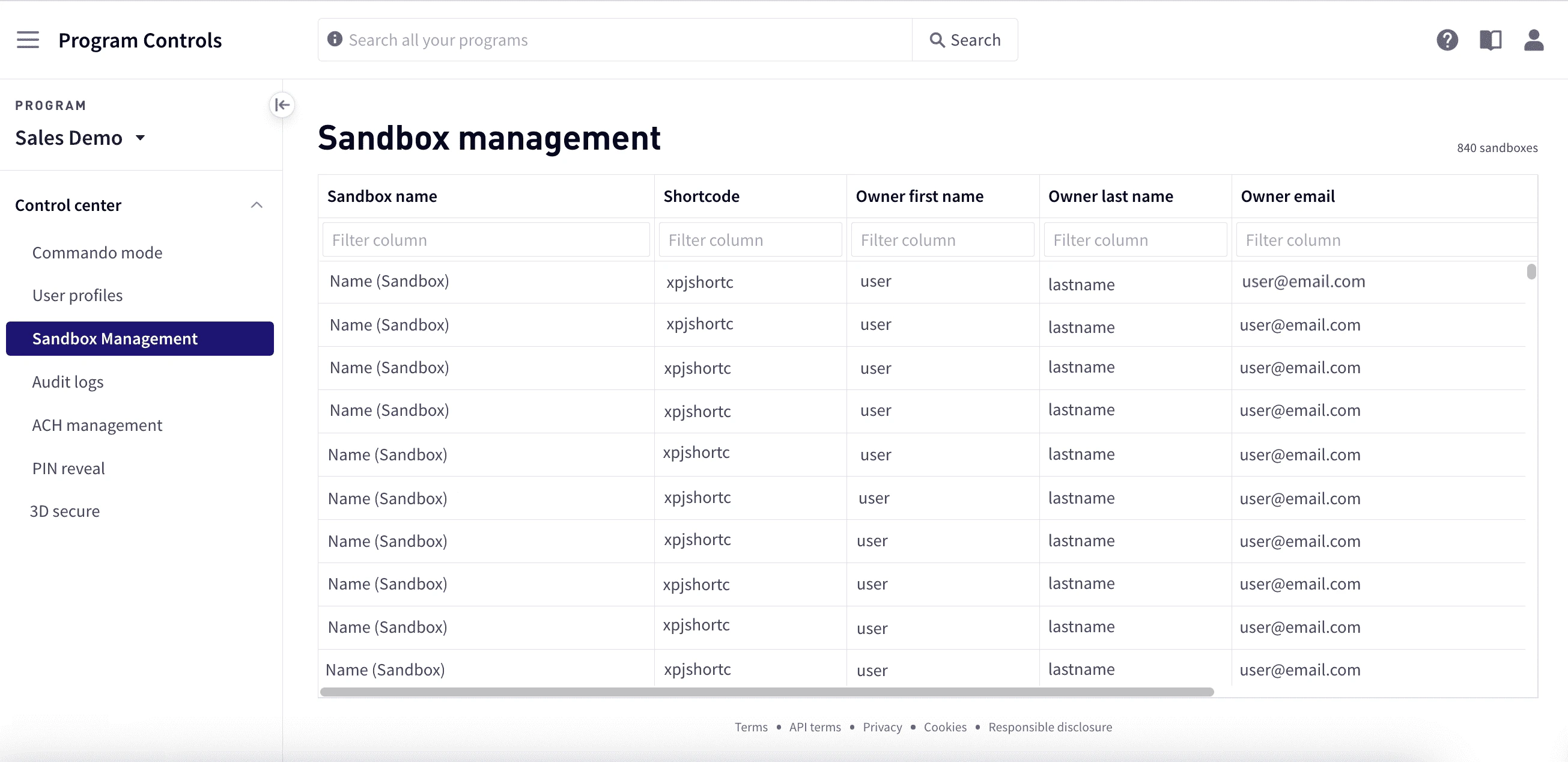Click the info icon inside the search bar
Viewport: 1568px width, 762px height.
point(333,39)
